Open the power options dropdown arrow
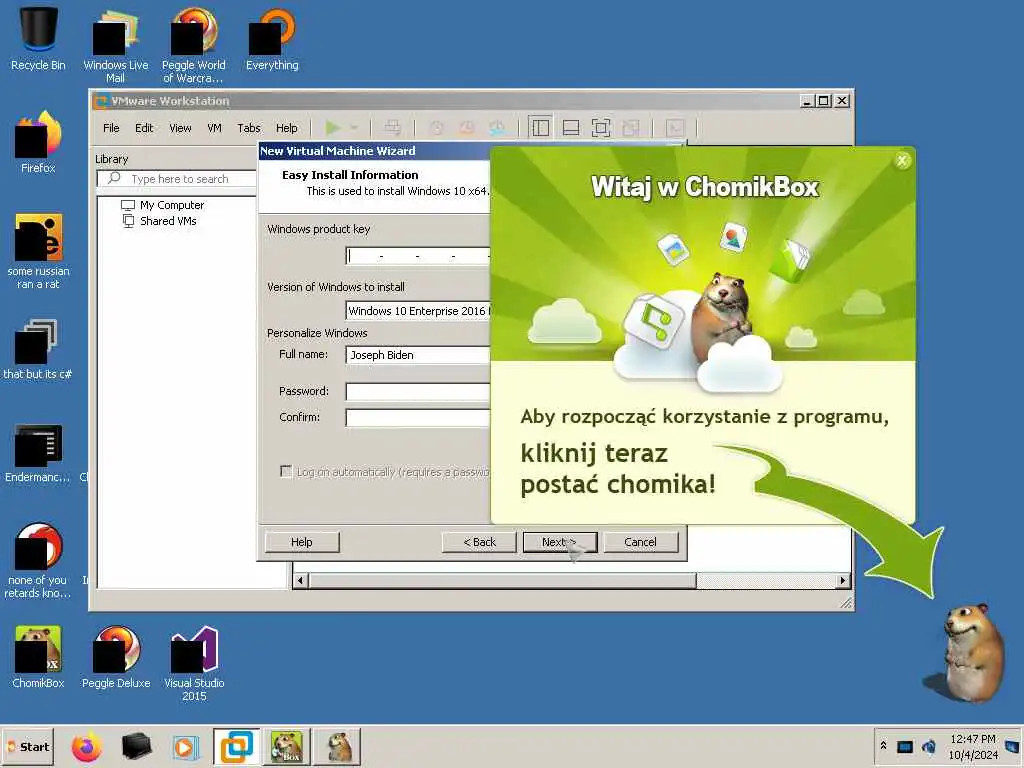Screen dimensions: 1024x768 [354, 127]
